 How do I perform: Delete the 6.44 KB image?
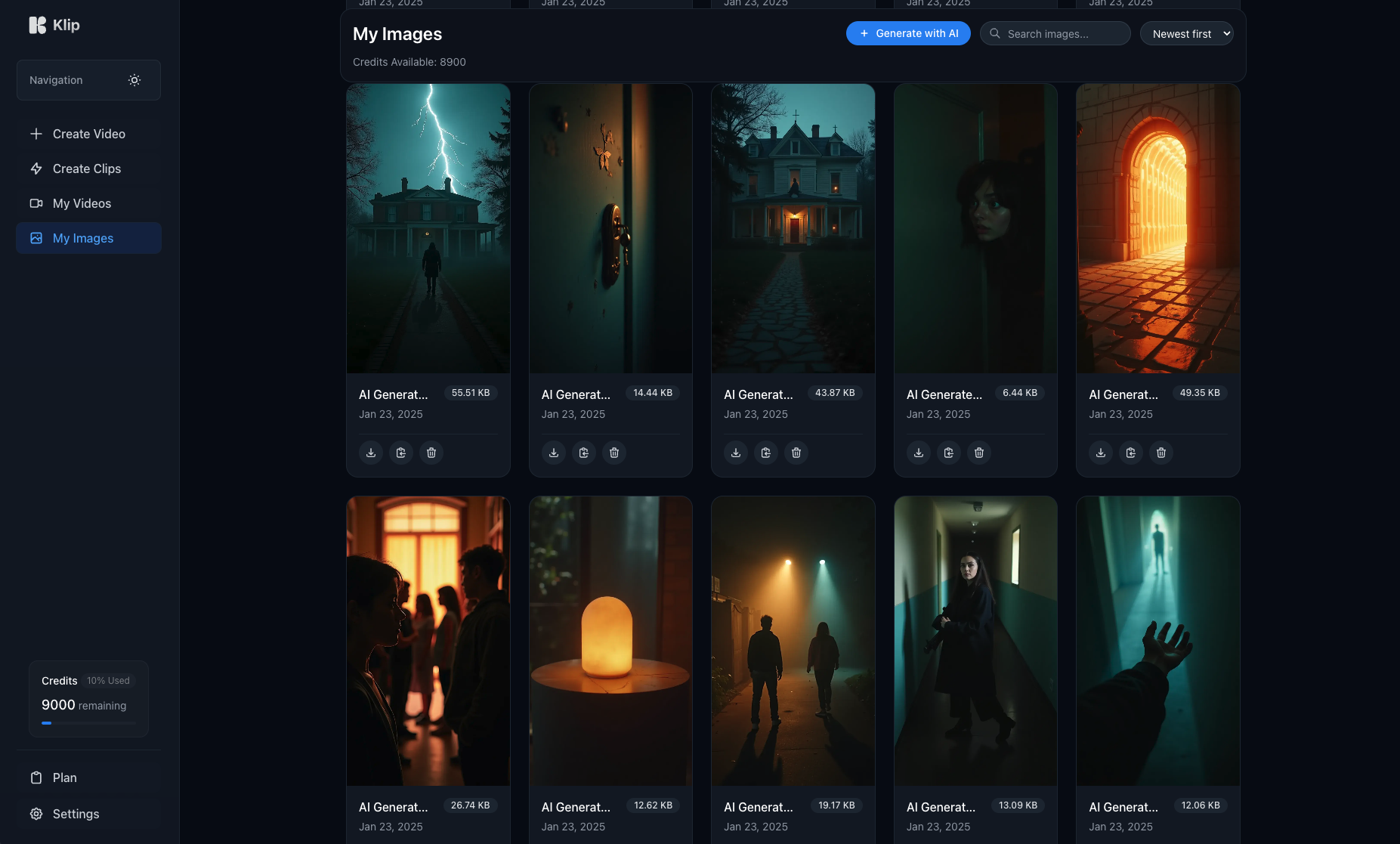[979, 453]
